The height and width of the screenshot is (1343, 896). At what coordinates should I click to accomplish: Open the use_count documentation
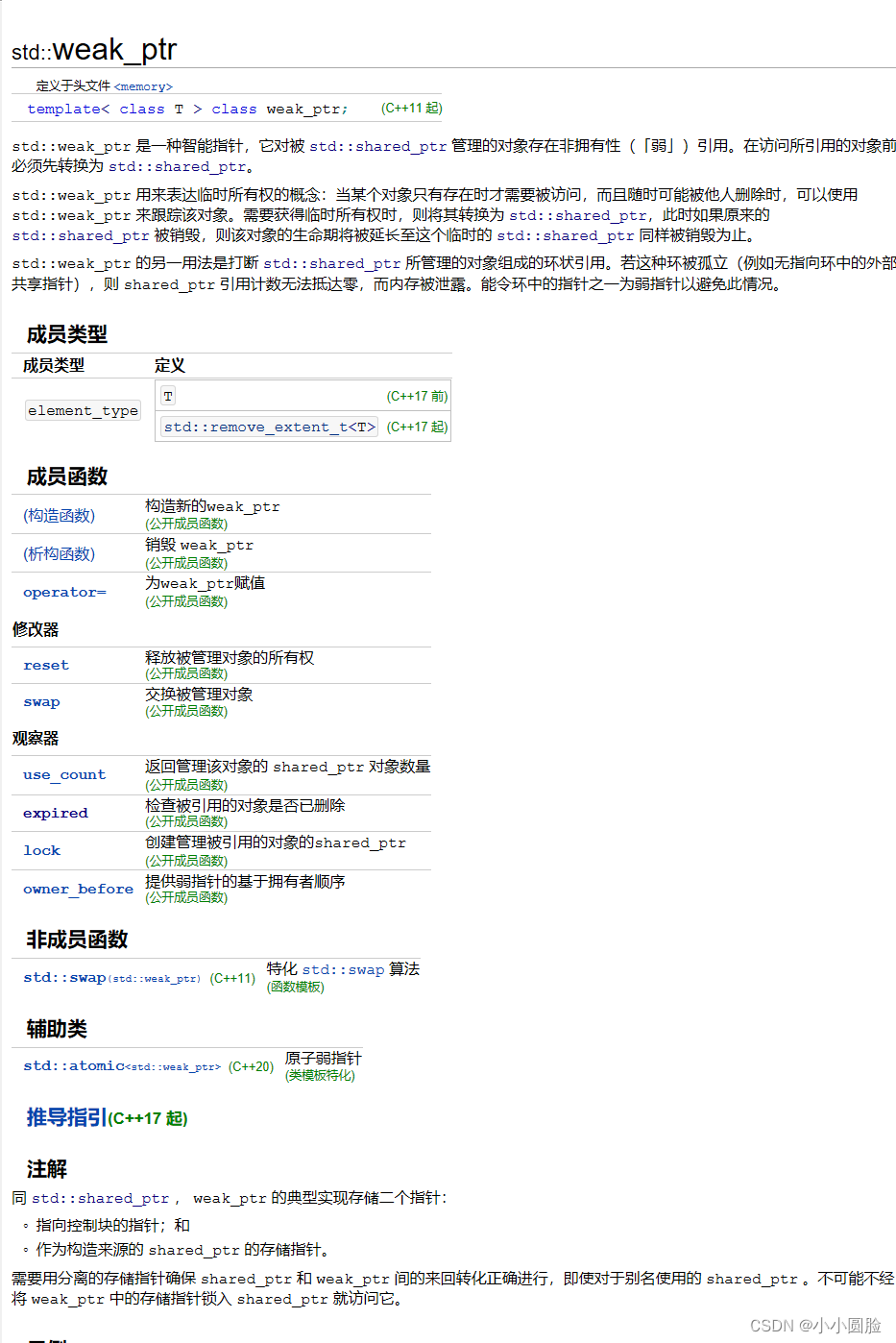(63, 774)
